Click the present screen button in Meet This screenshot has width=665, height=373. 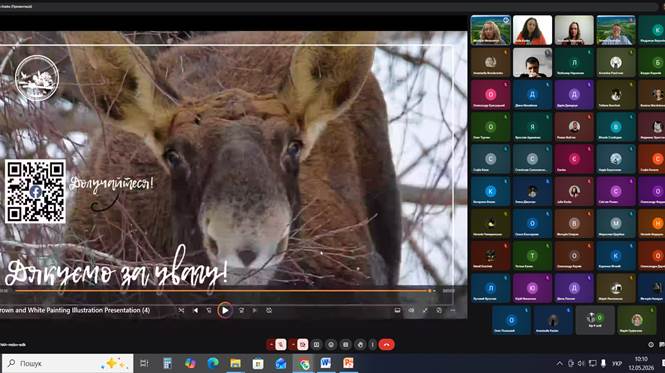[316, 345]
